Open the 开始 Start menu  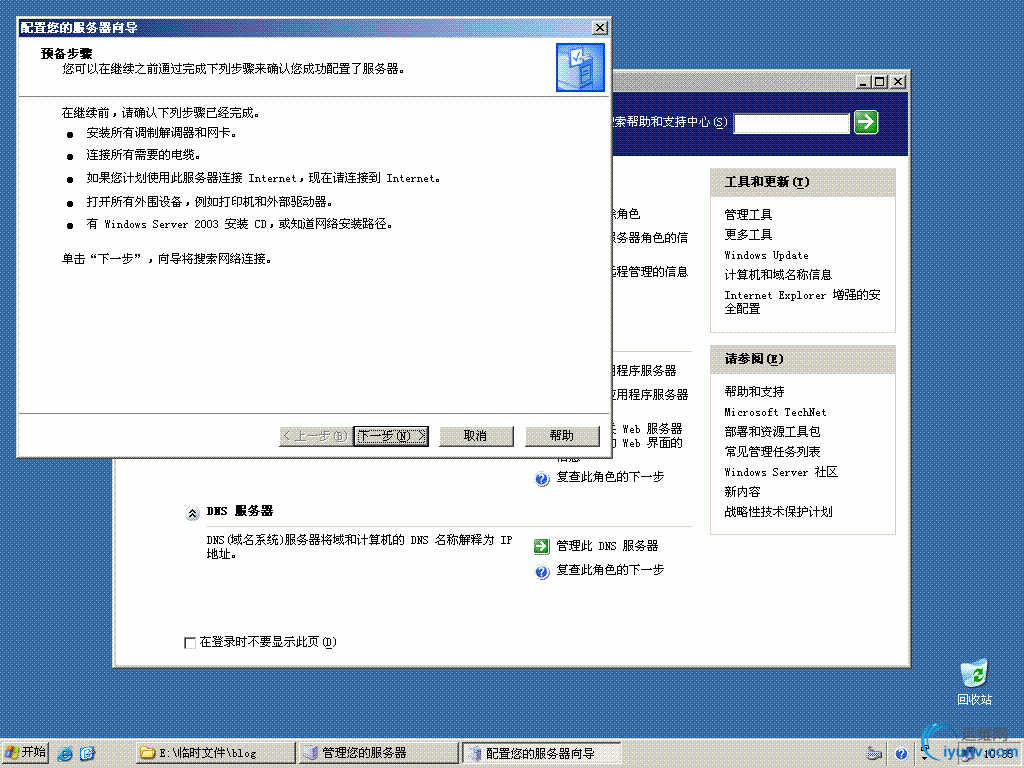click(x=25, y=752)
